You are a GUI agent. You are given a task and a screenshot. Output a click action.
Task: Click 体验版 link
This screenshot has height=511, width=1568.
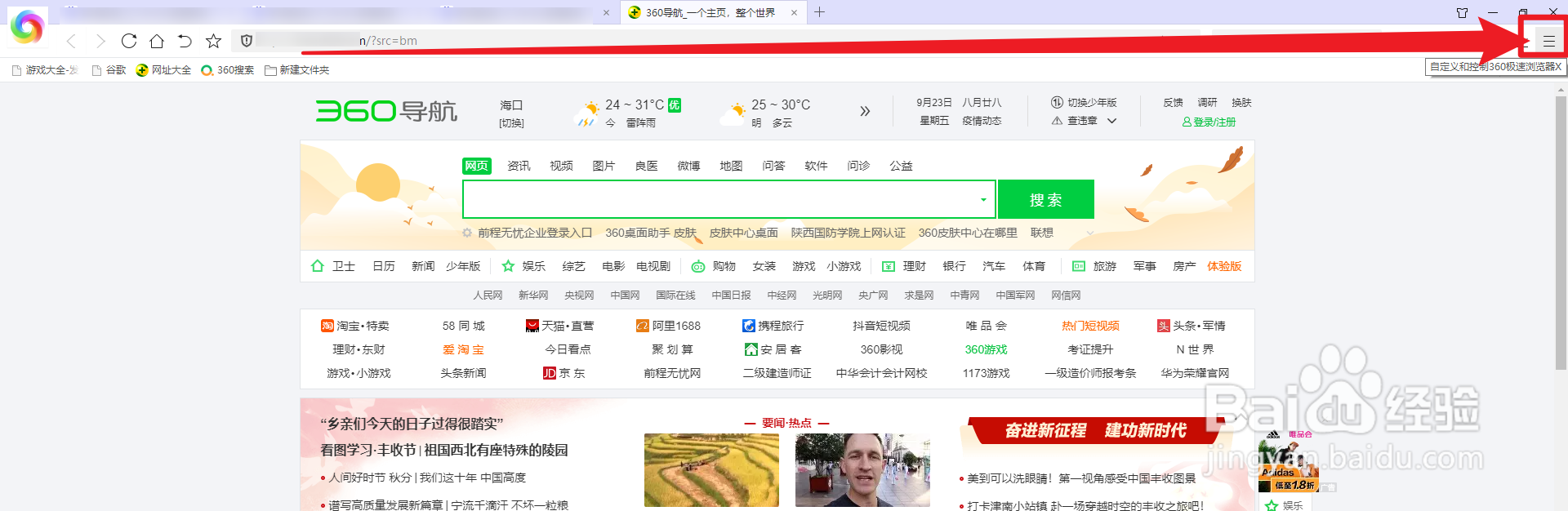point(1224,266)
